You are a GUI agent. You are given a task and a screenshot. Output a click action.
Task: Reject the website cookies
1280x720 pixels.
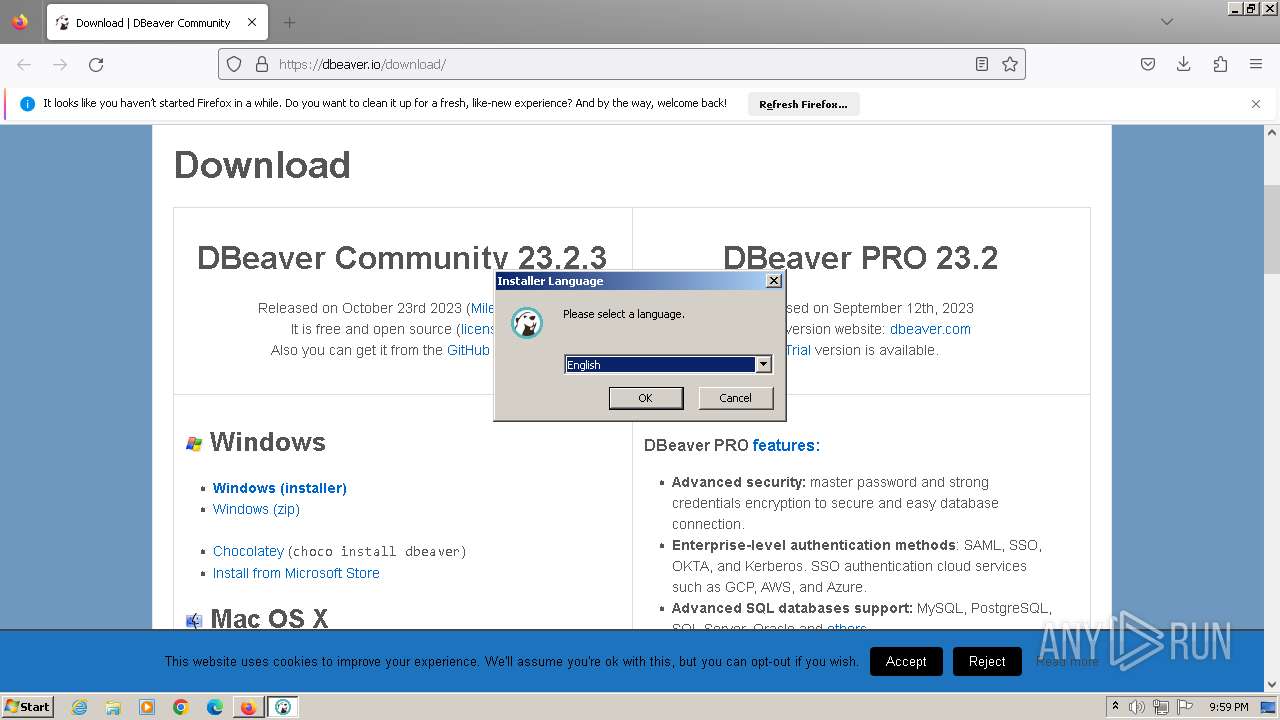click(x=987, y=661)
